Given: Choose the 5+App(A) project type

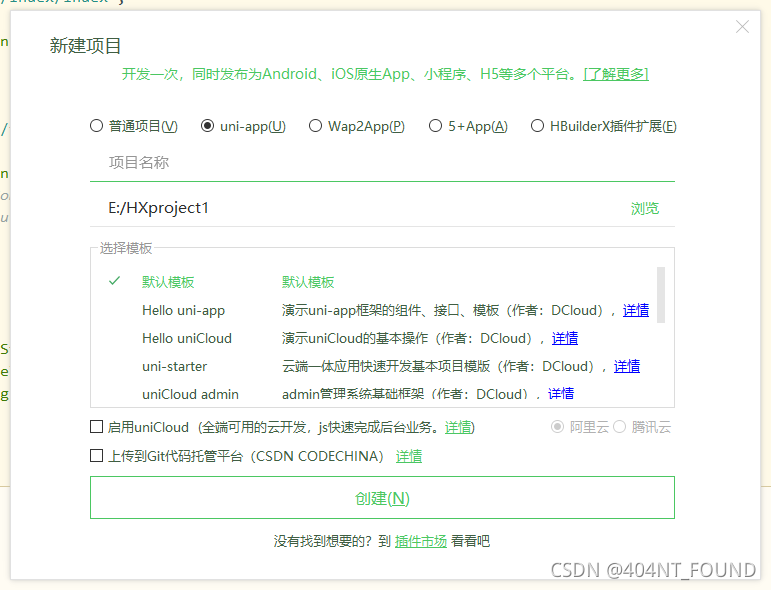Looking at the screenshot, I should (x=435, y=126).
